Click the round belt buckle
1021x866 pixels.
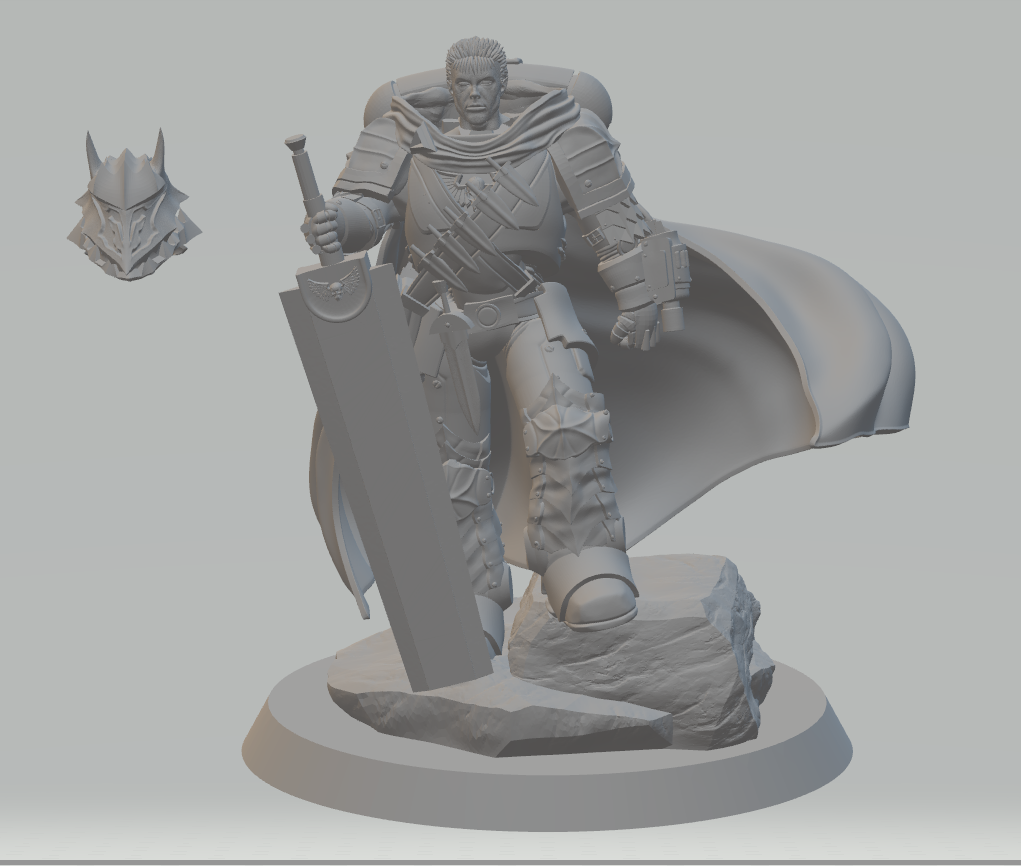(487, 316)
